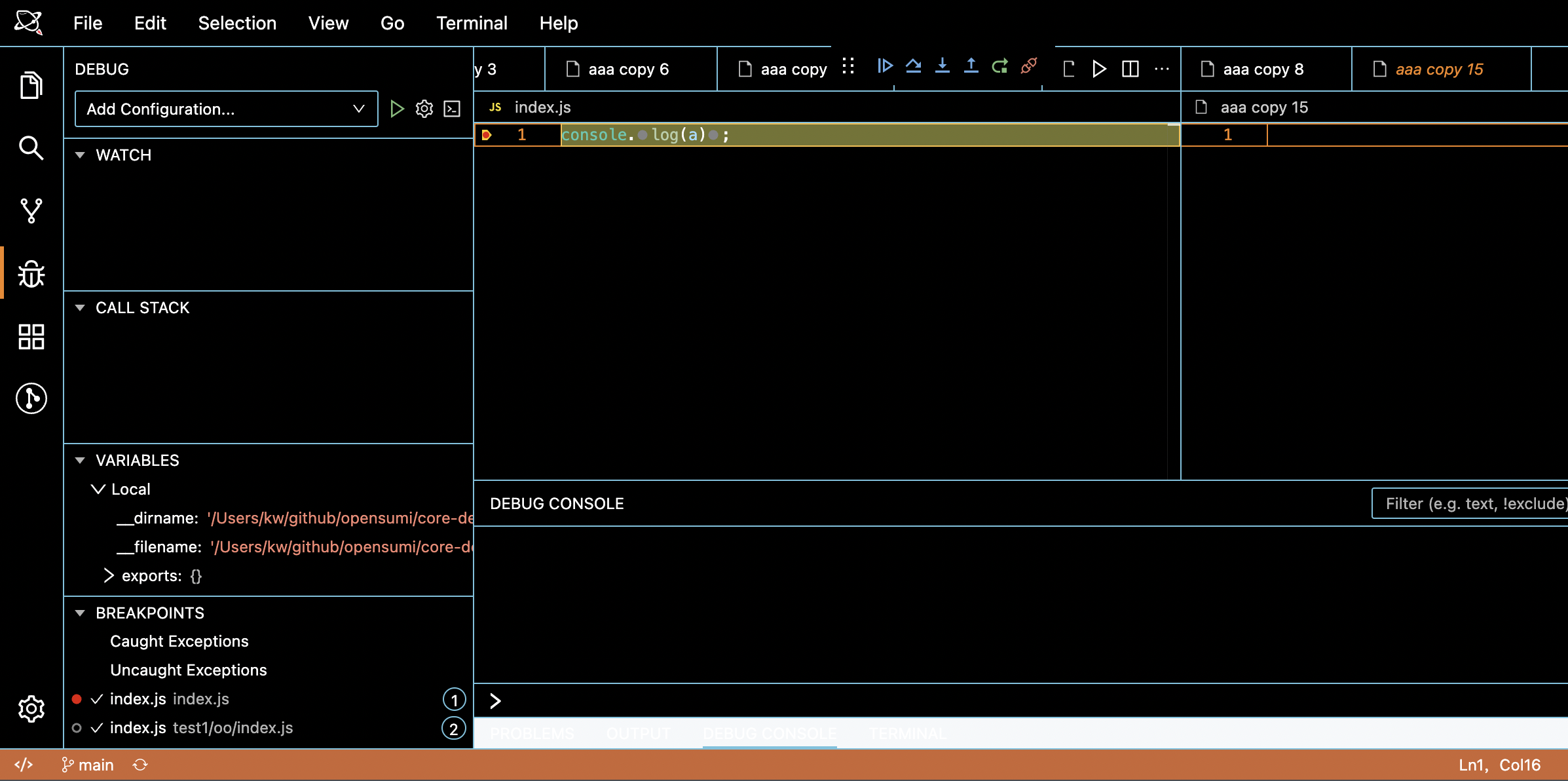
Task: Toggle breakpoint marker on line 1
Action: coord(487,135)
